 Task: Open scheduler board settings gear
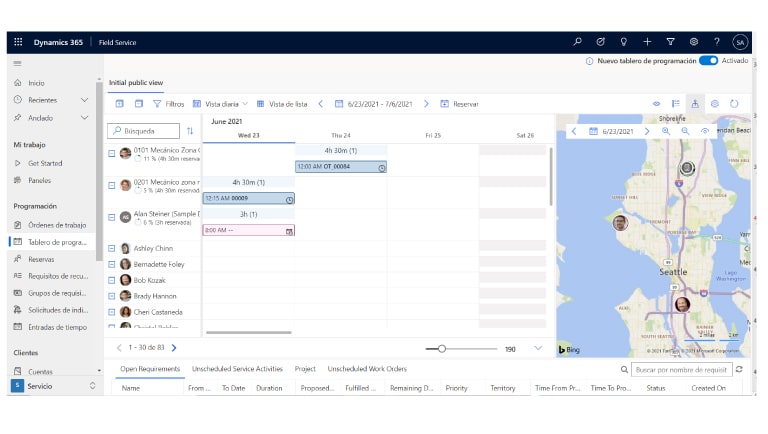715,104
